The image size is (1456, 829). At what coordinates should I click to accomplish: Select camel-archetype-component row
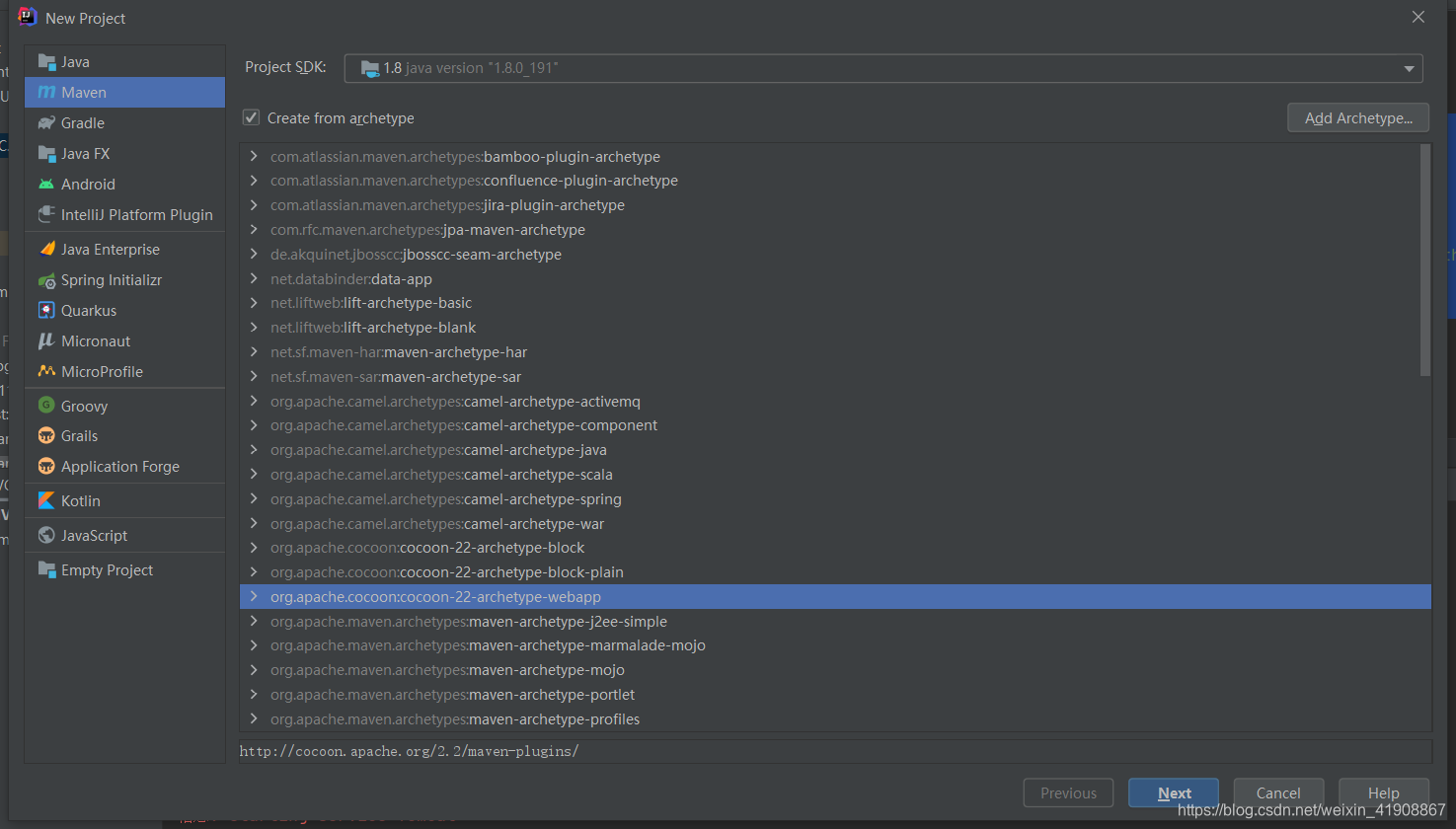[835, 425]
